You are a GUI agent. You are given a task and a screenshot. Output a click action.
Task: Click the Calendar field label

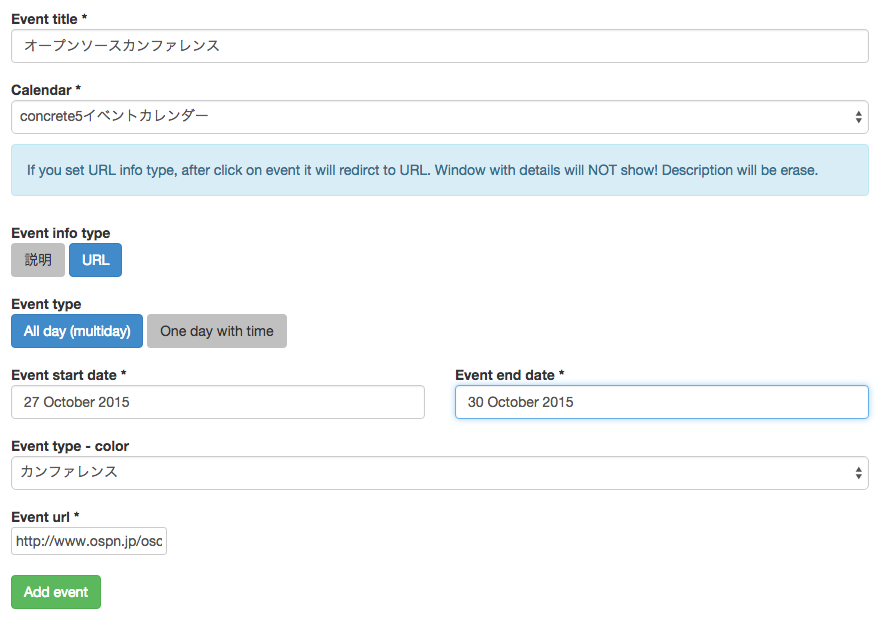[x=46, y=90]
